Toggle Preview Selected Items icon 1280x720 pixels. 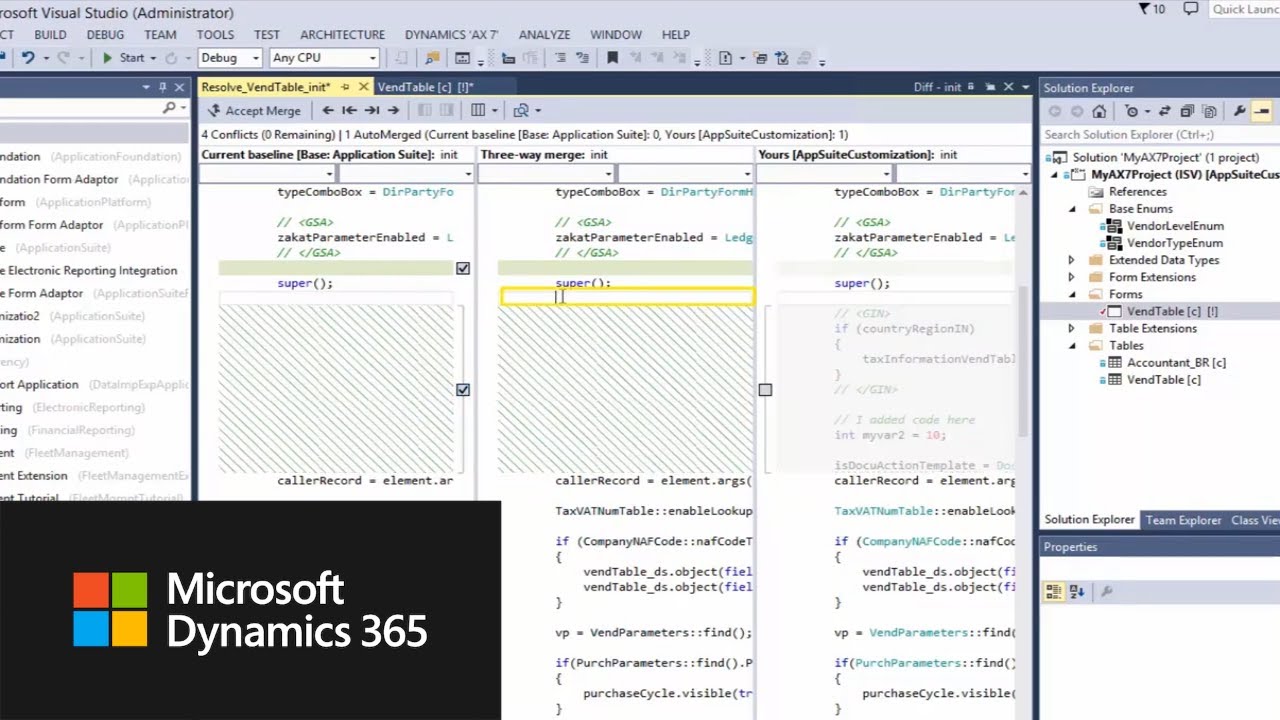tap(1262, 111)
